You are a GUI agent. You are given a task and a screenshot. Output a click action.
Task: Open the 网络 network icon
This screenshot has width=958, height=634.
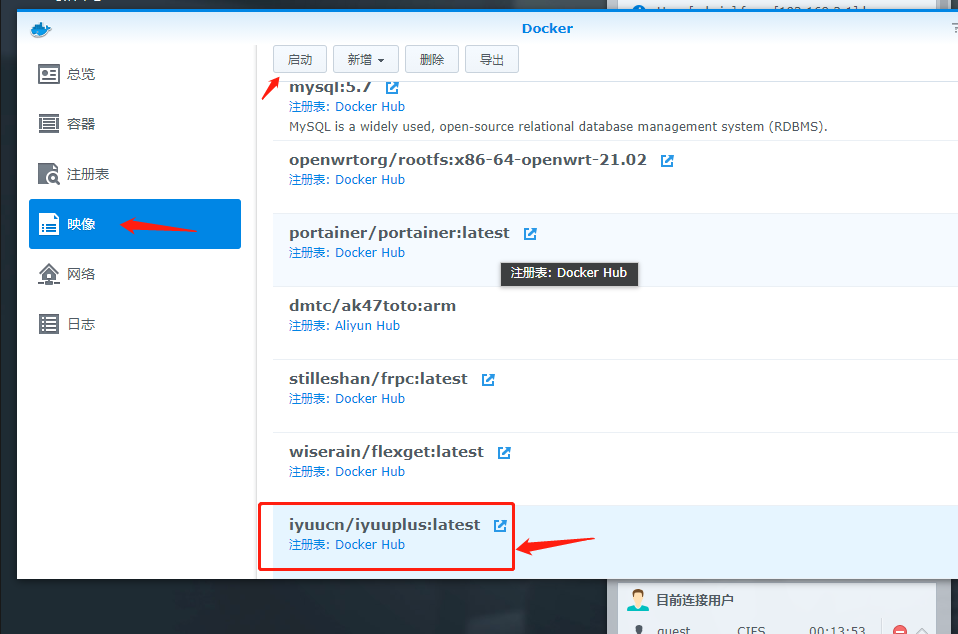49,274
